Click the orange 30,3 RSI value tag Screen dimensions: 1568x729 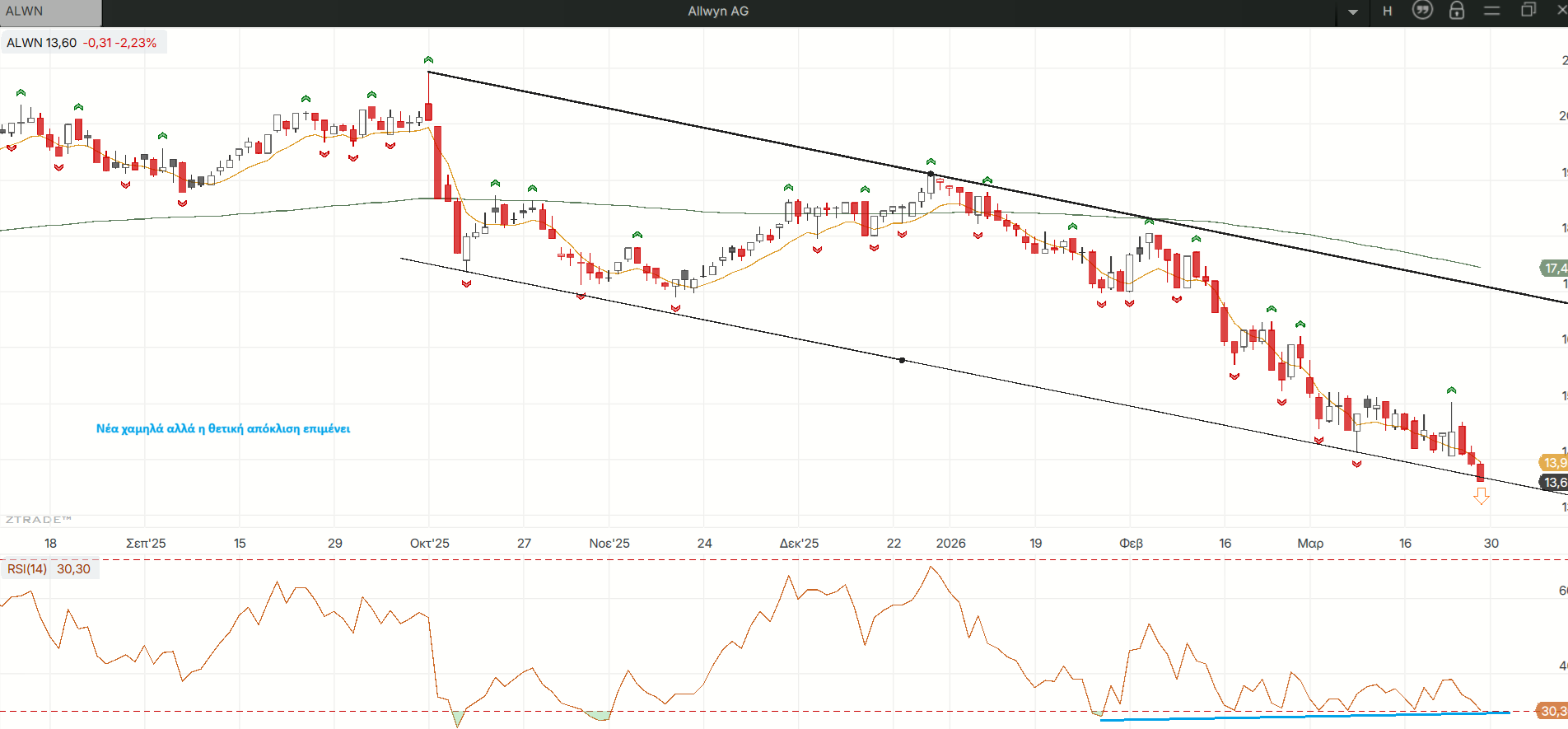coord(1552,711)
